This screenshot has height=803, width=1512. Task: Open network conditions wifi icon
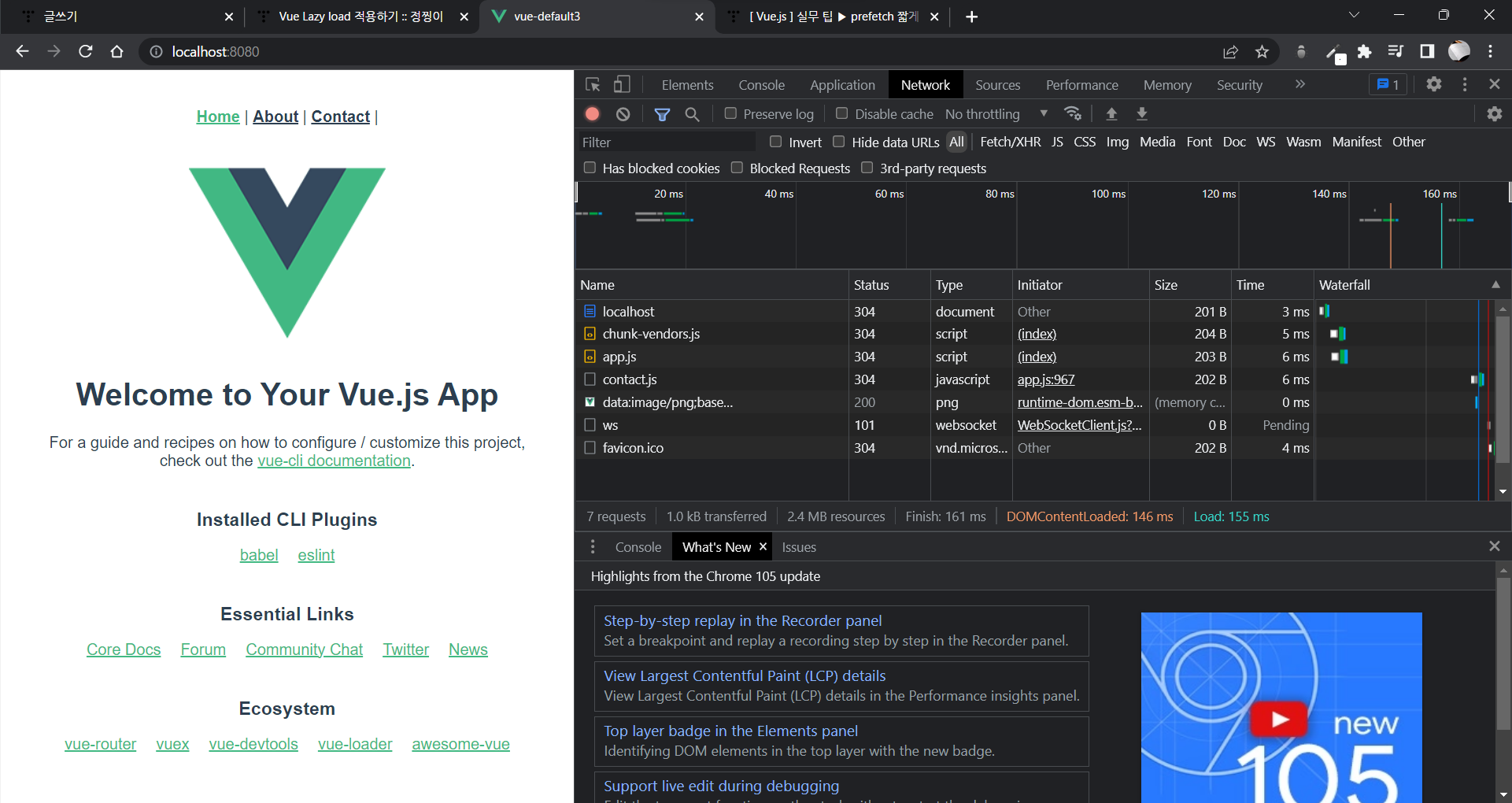coord(1072,113)
